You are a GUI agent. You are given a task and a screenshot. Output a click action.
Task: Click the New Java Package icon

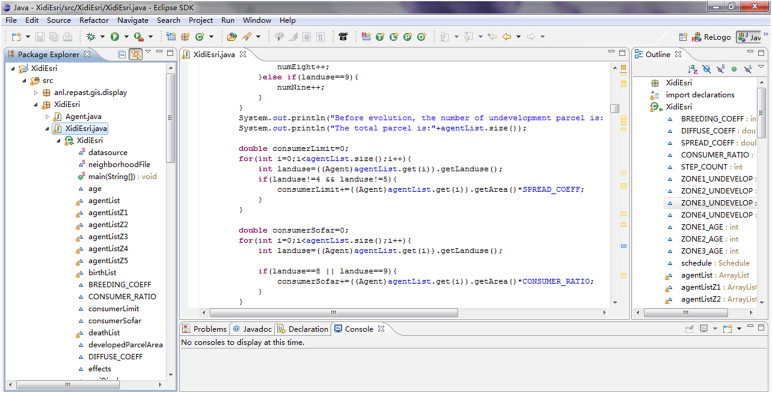185,37
